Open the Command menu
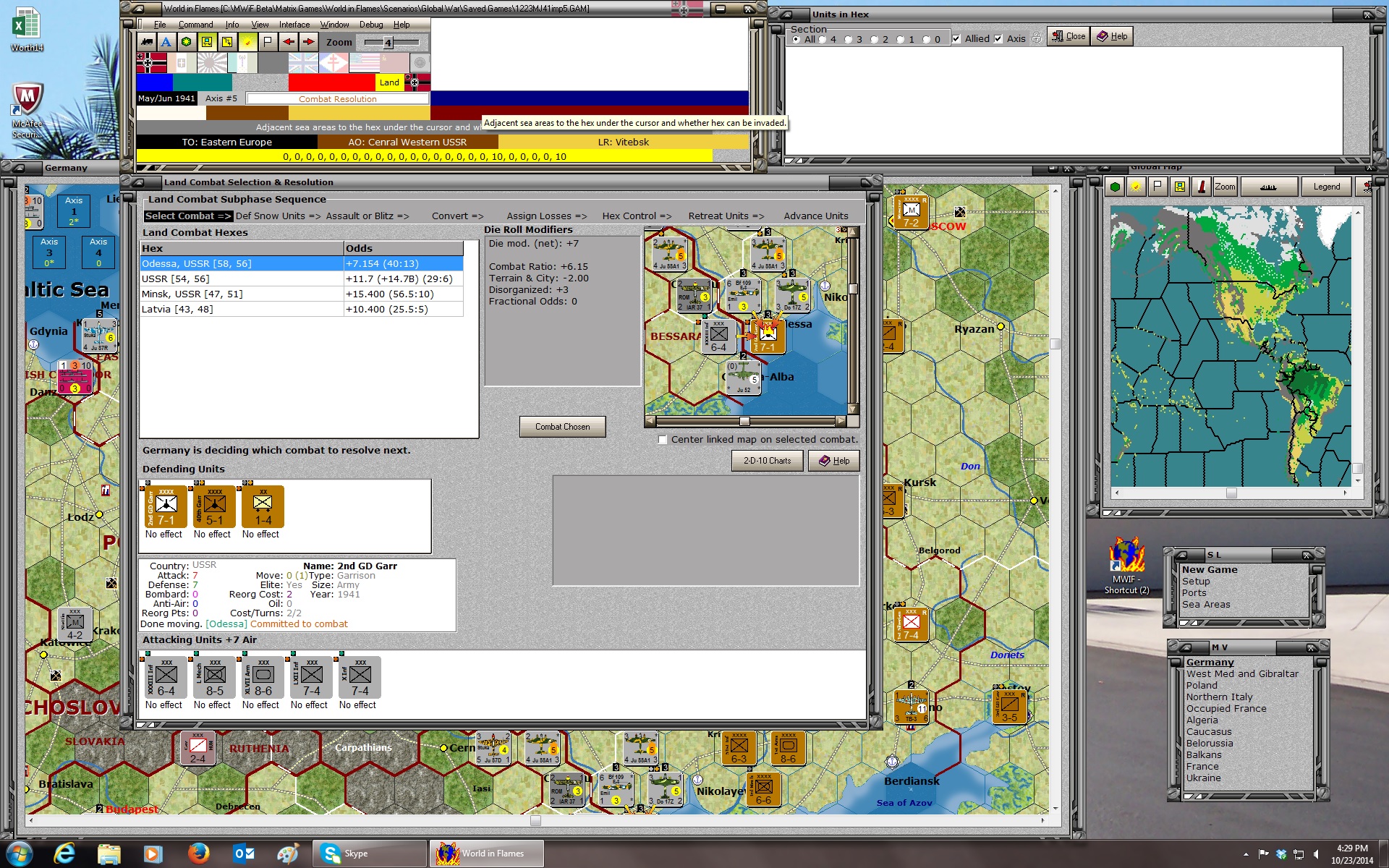The image size is (1389, 868). click(x=195, y=25)
